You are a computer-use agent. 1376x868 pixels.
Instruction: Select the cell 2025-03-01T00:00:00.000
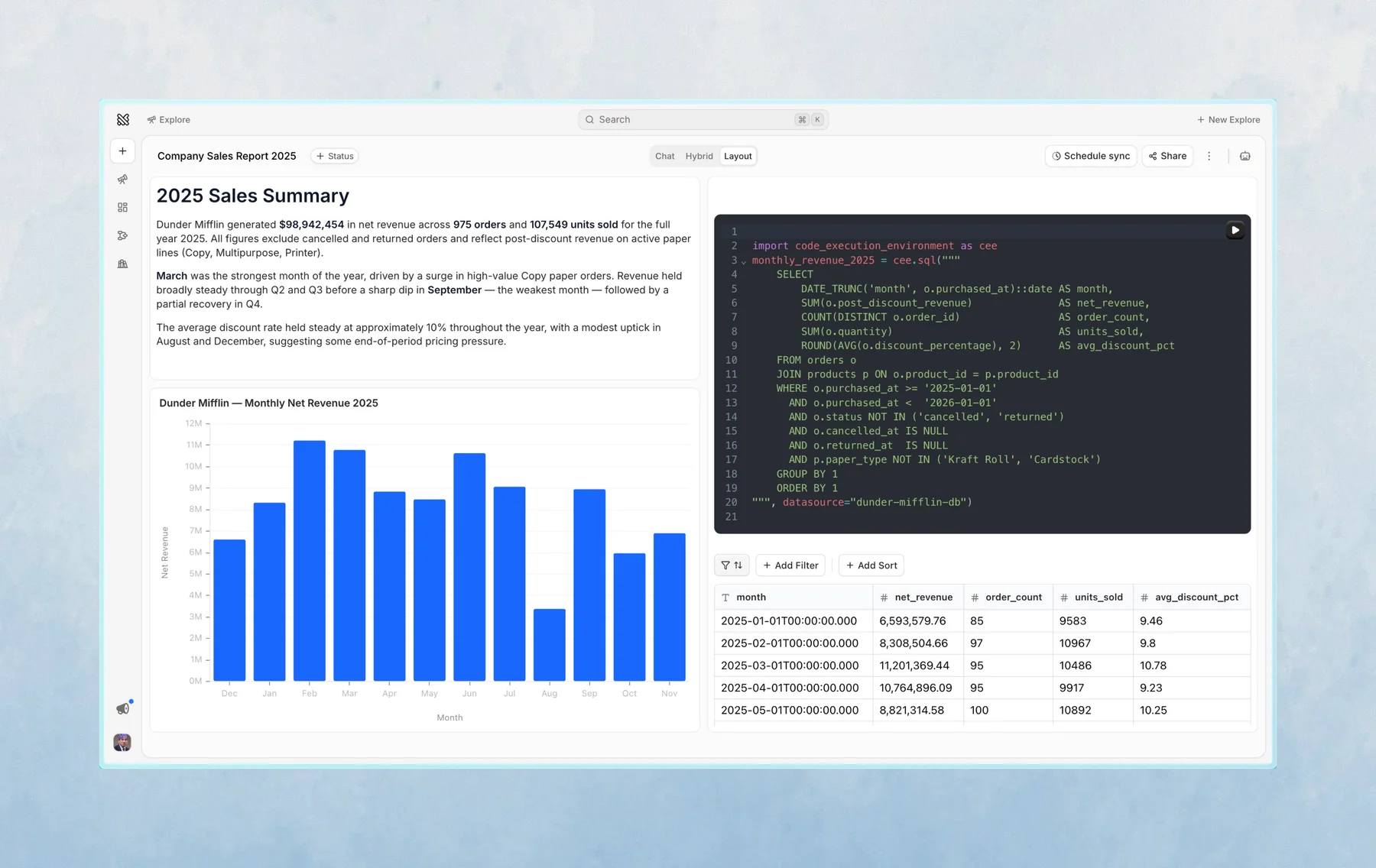pos(793,666)
